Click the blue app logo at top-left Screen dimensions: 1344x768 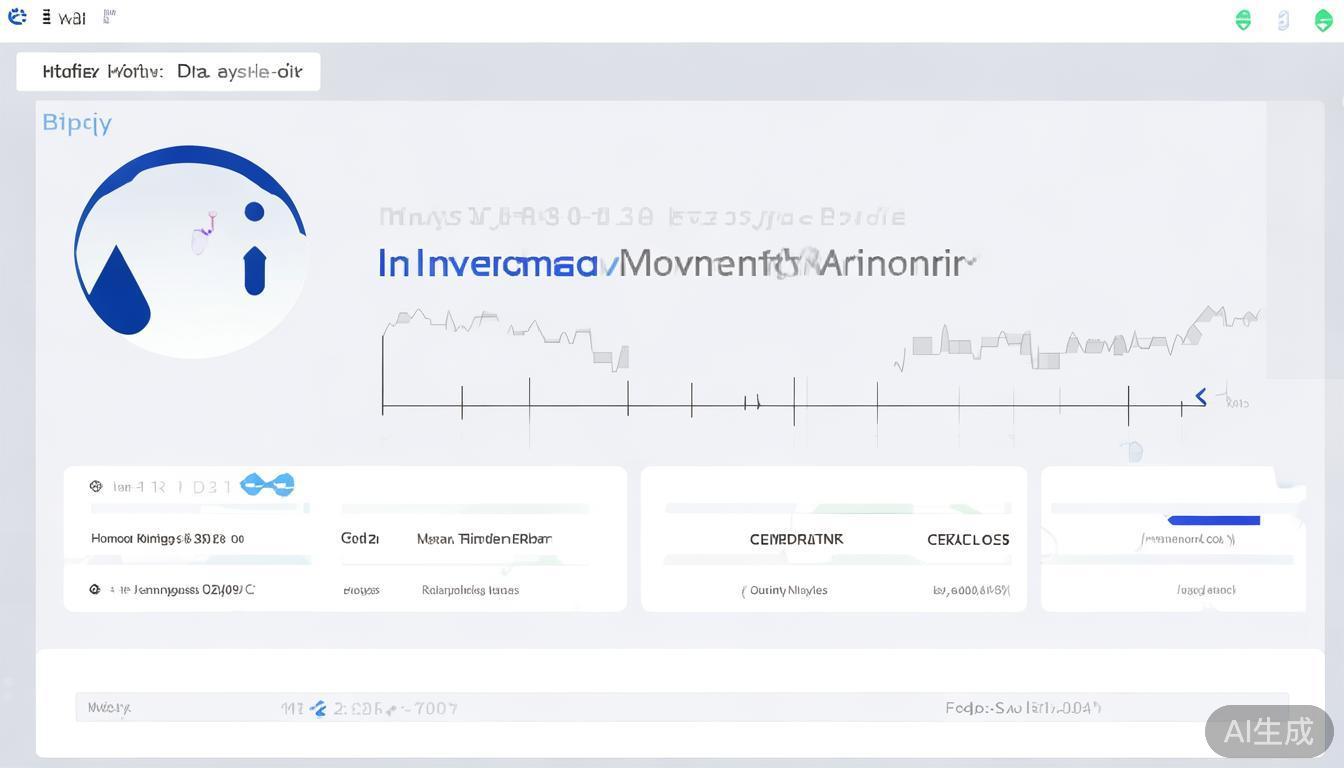click(x=17, y=16)
